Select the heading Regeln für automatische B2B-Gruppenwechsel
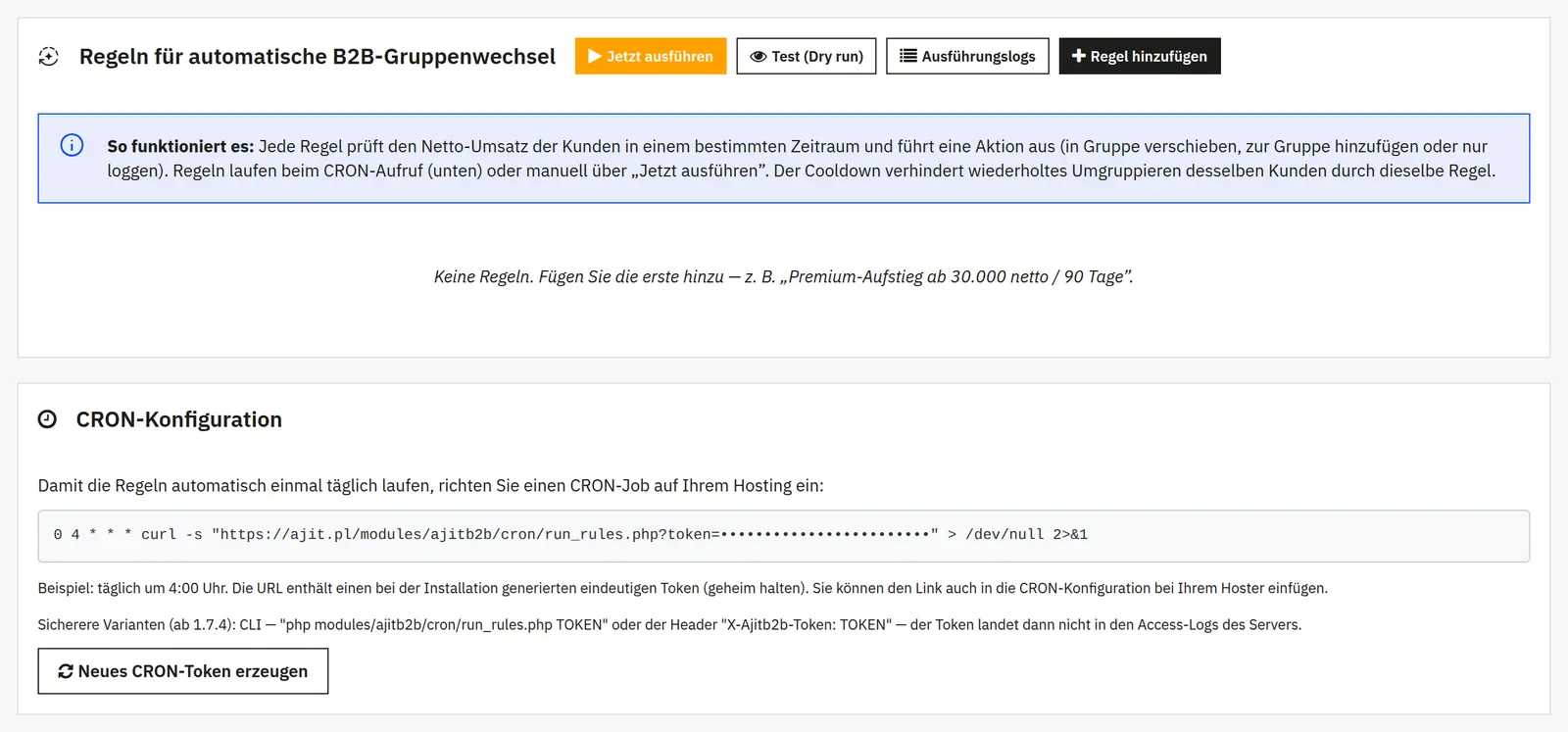Image resolution: width=1568 pixels, height=732 pixels. [x=318, y=57]
